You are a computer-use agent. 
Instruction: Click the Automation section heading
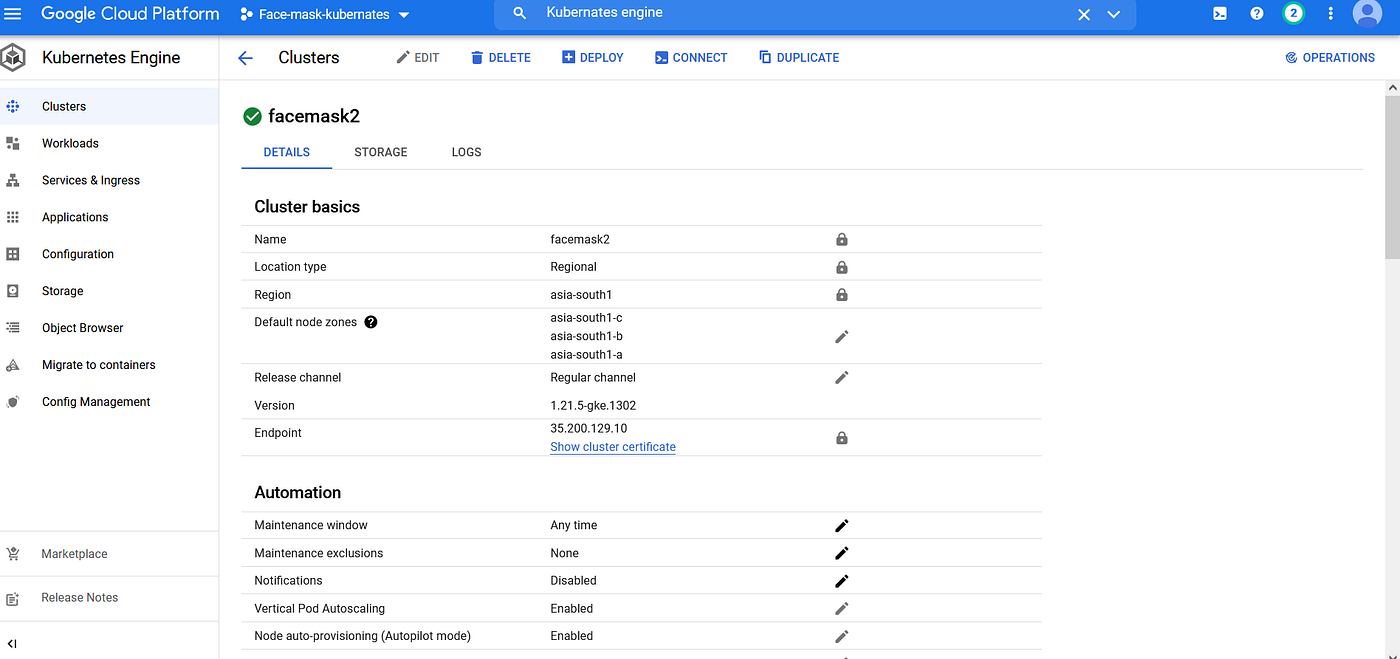point(298,492)
